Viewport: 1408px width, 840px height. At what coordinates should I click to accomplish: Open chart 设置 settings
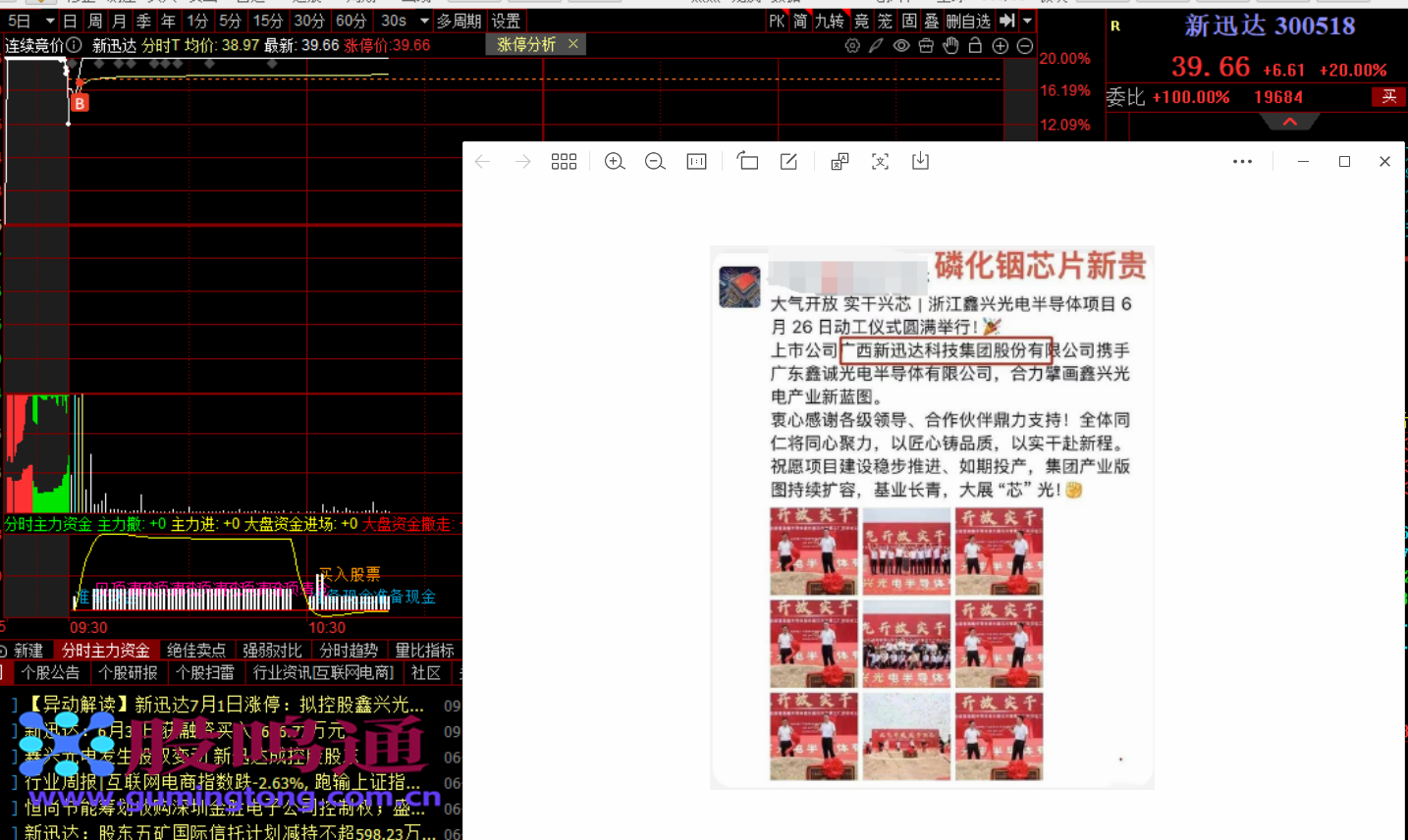point(506,21)
